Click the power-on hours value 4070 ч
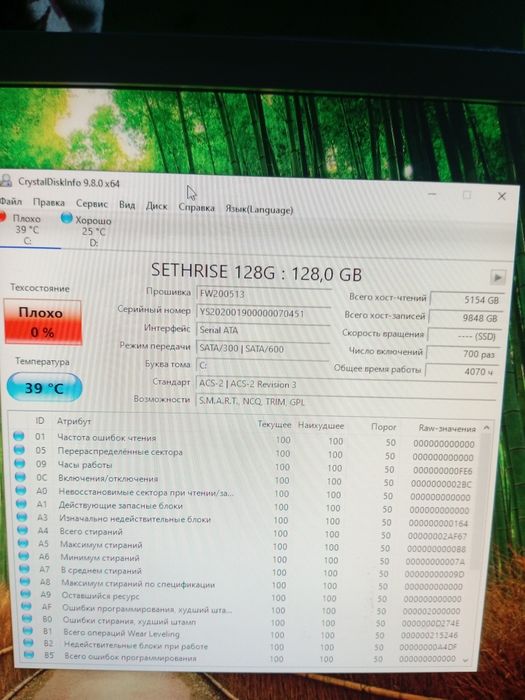The image size is (525, 700). coord(461,371)
